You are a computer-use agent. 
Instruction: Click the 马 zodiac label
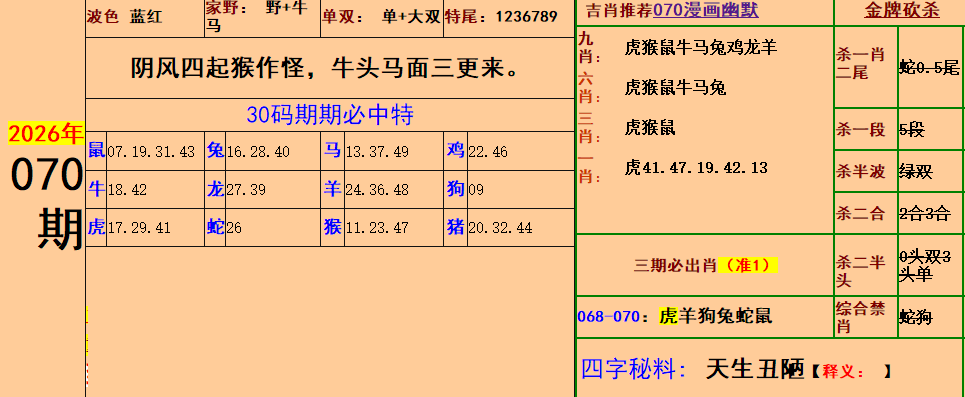[332, 150]
